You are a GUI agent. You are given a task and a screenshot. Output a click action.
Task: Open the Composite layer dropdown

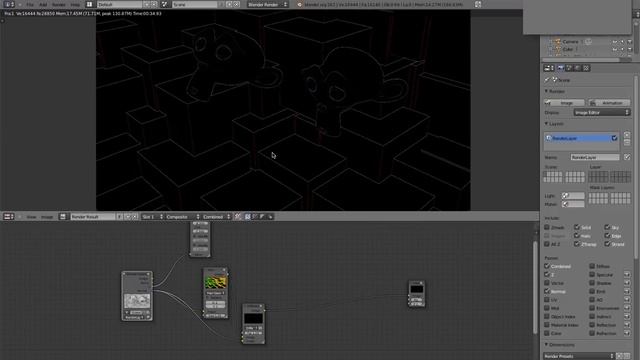tap(182, 217)
